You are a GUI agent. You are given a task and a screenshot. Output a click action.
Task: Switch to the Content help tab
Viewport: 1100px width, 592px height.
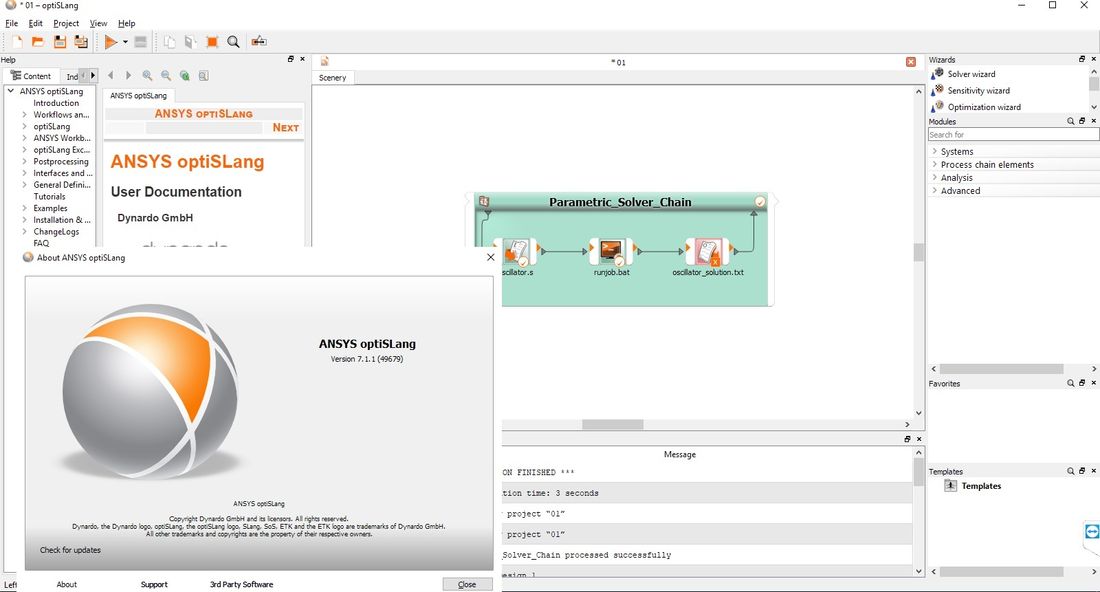31,76
